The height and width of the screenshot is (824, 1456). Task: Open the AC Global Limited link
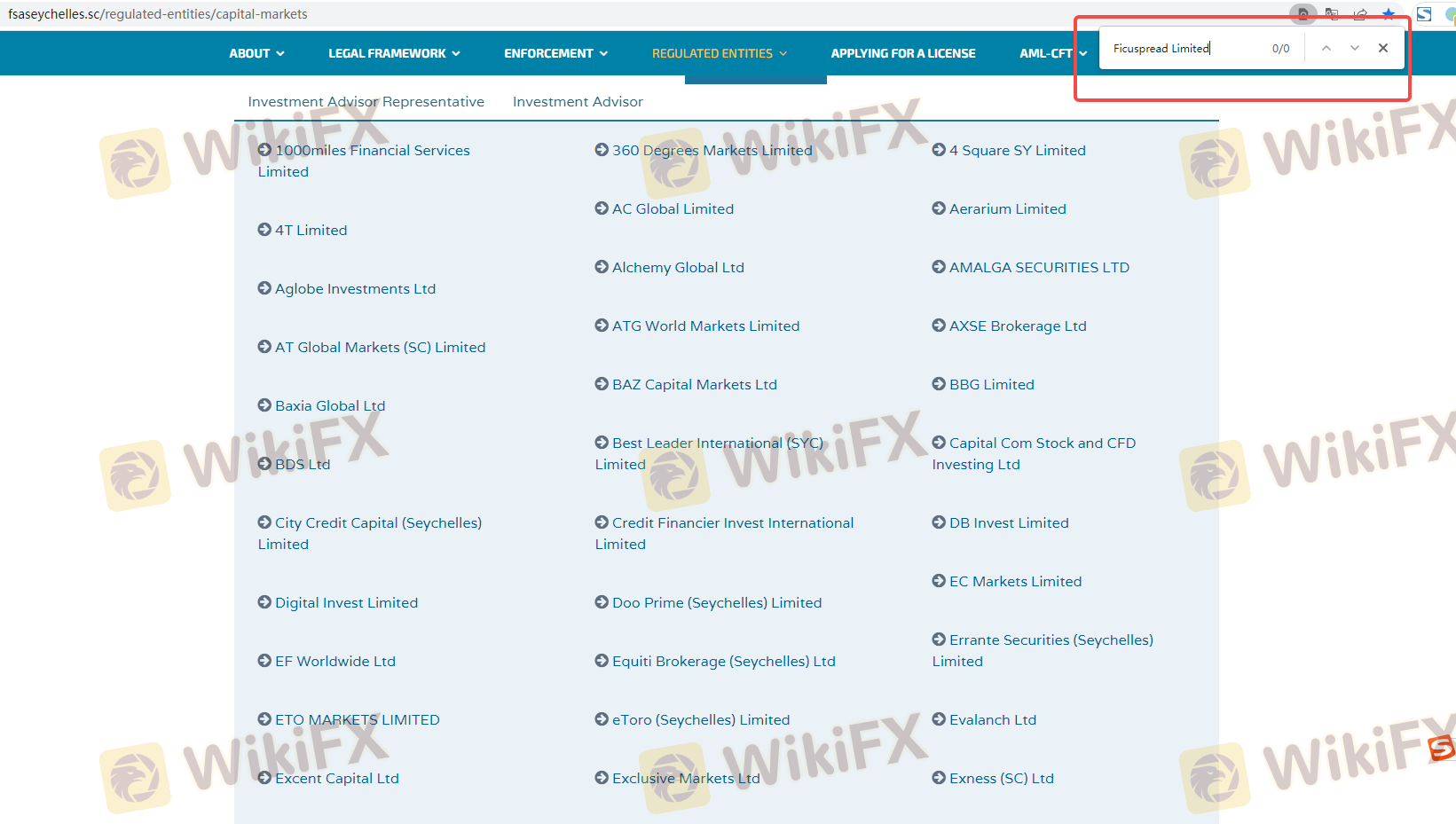[673, 209]
